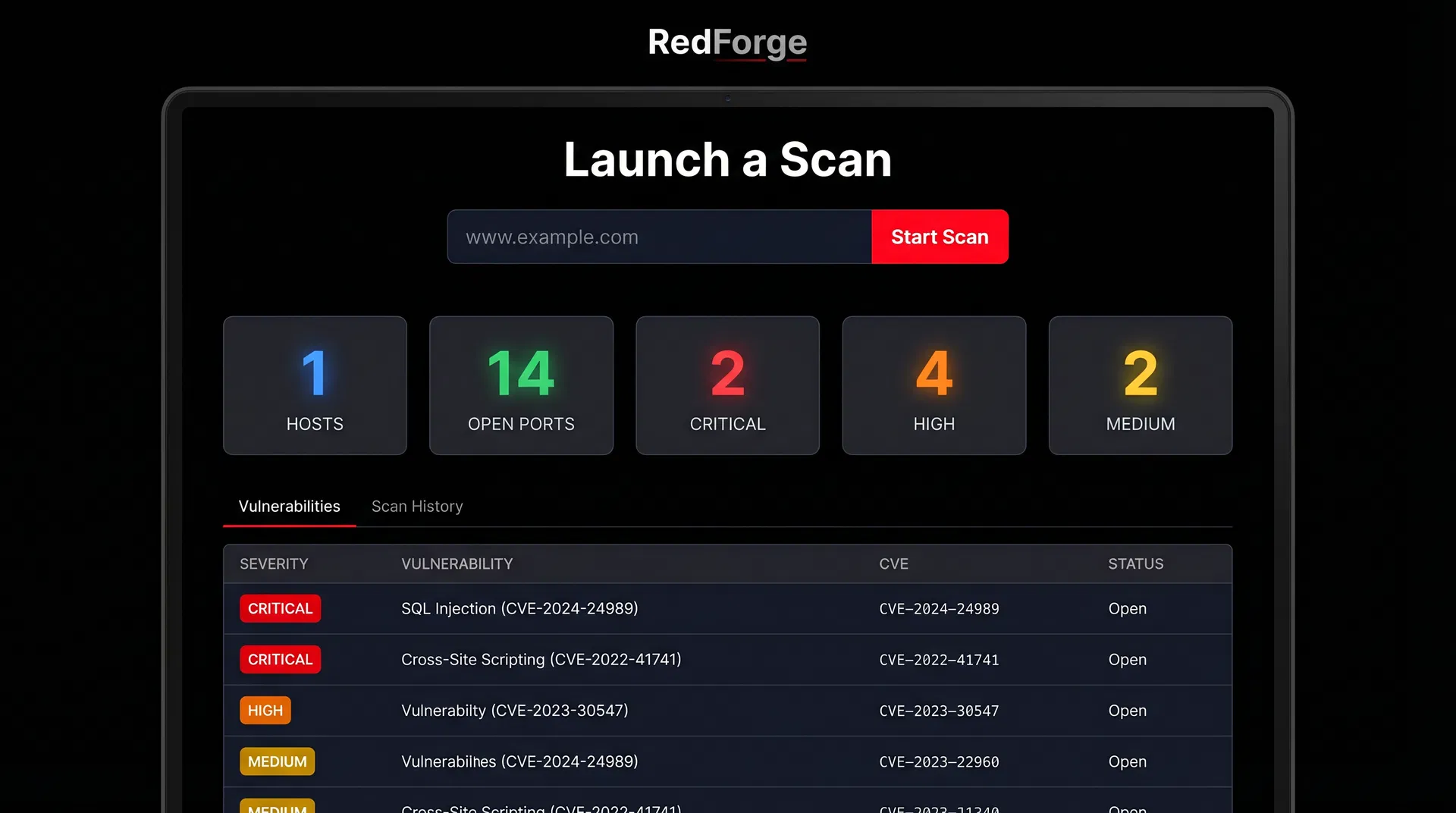The width and height of the screenshot is (1456, 813).
Task: Select the HOSTS stat card
Action: tap(315, 385)
